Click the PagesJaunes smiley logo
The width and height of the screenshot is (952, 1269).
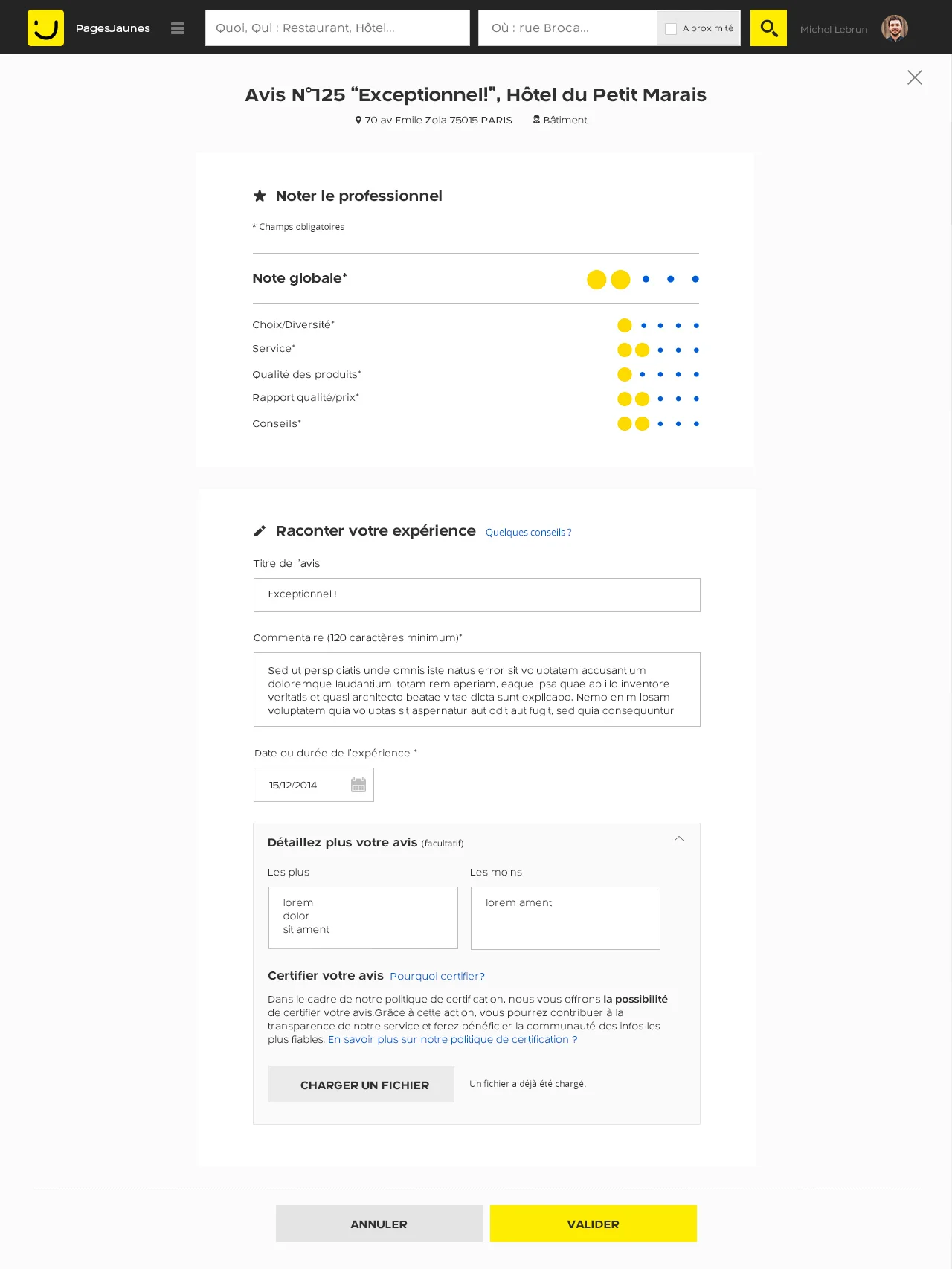click(x=45, y=27)
